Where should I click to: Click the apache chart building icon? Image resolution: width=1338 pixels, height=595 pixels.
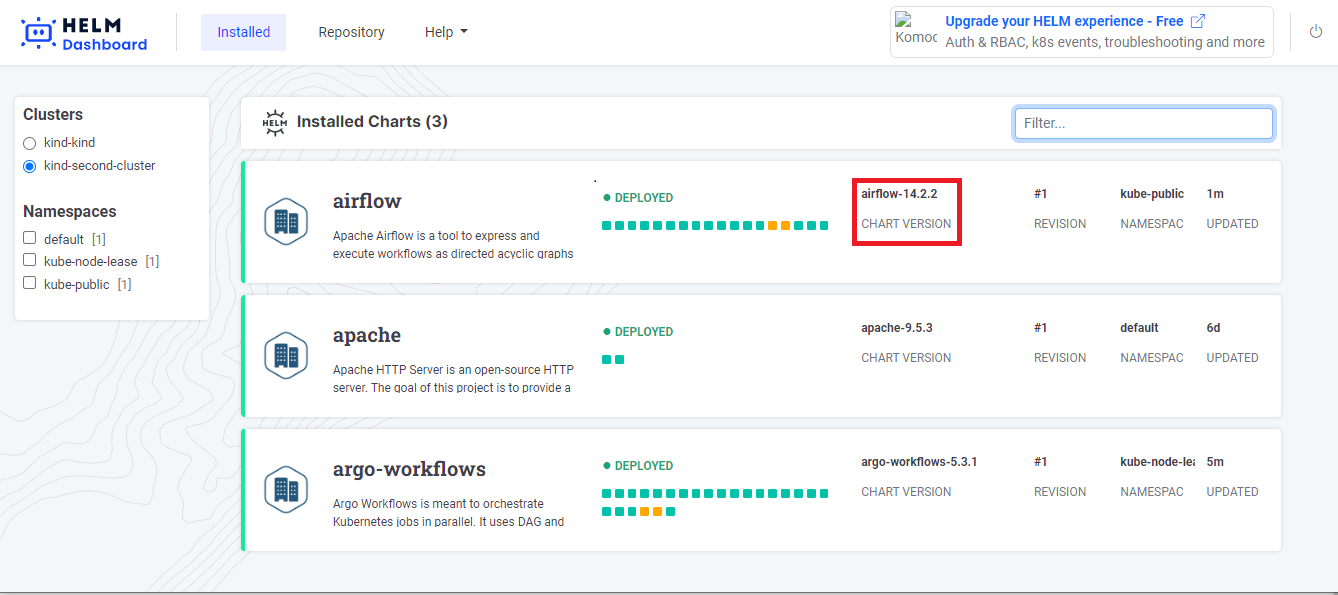click(x=286, y=356)
